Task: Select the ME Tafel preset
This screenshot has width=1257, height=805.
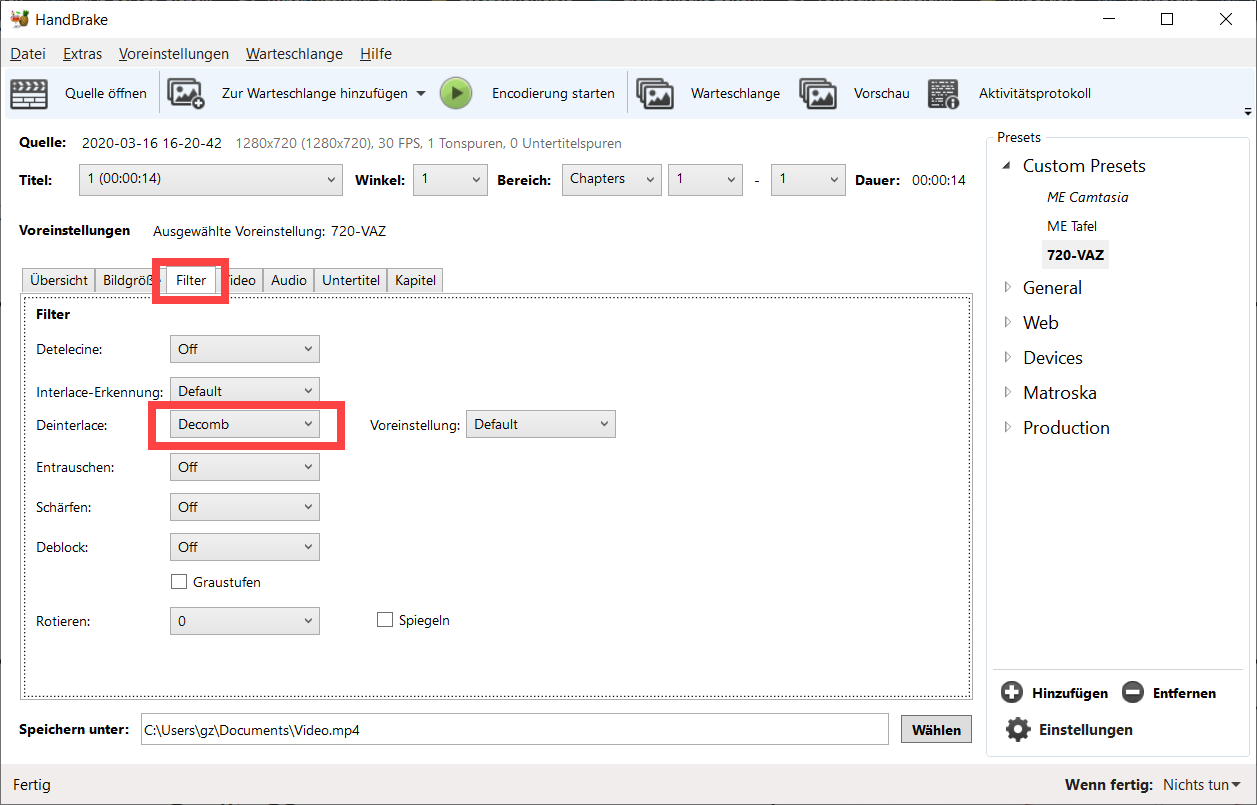Action: click(1072, 226)
